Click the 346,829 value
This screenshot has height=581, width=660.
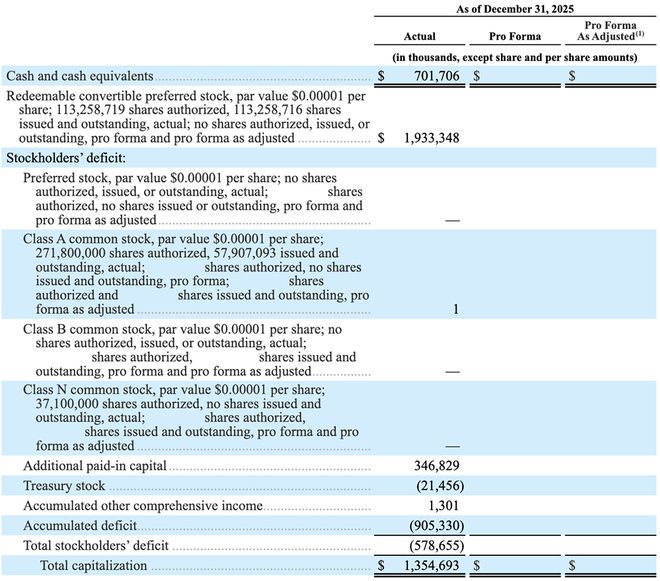(x=436, y=466)
